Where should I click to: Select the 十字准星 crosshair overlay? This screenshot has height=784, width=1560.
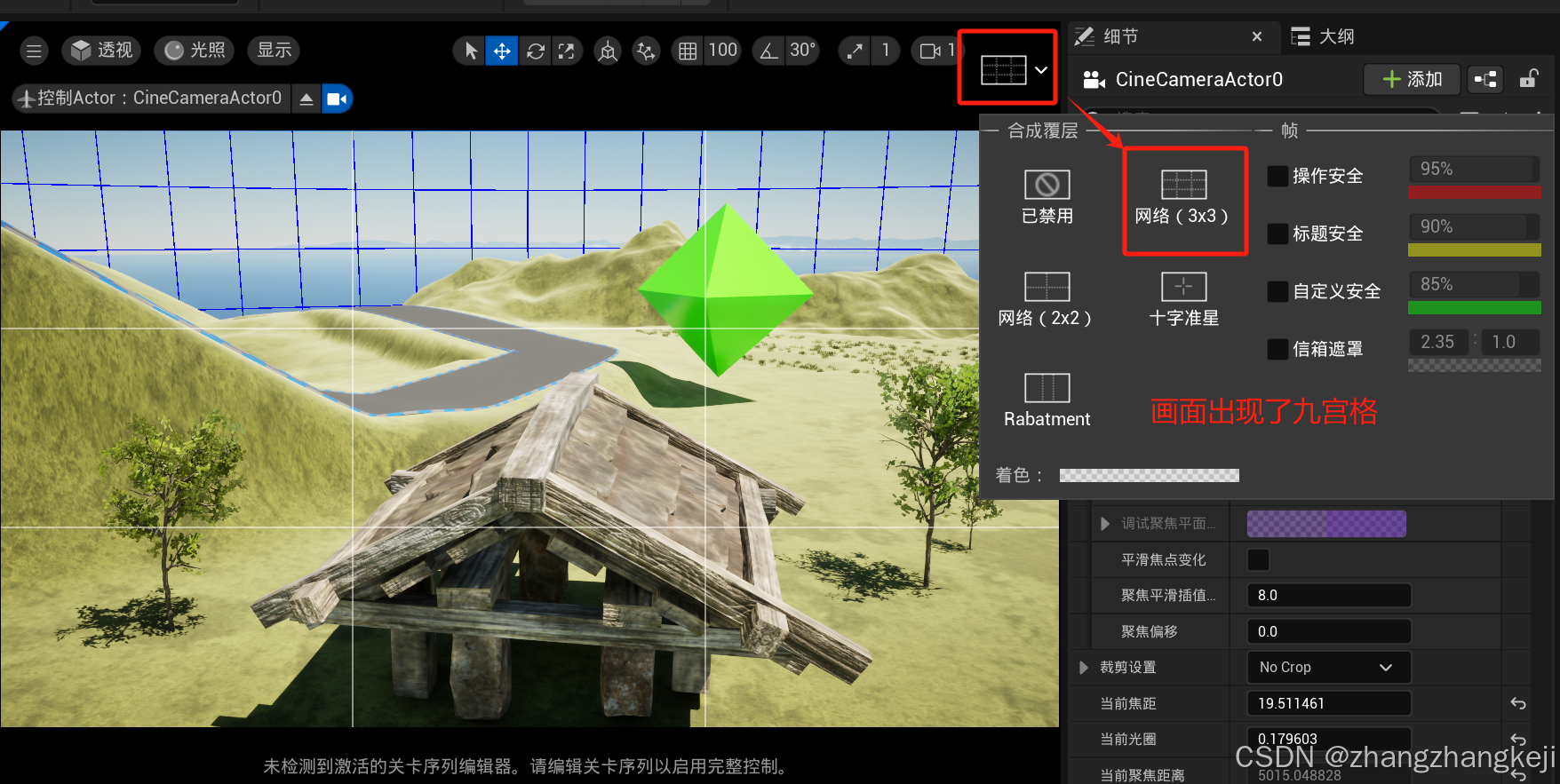tap(1183, 299)
